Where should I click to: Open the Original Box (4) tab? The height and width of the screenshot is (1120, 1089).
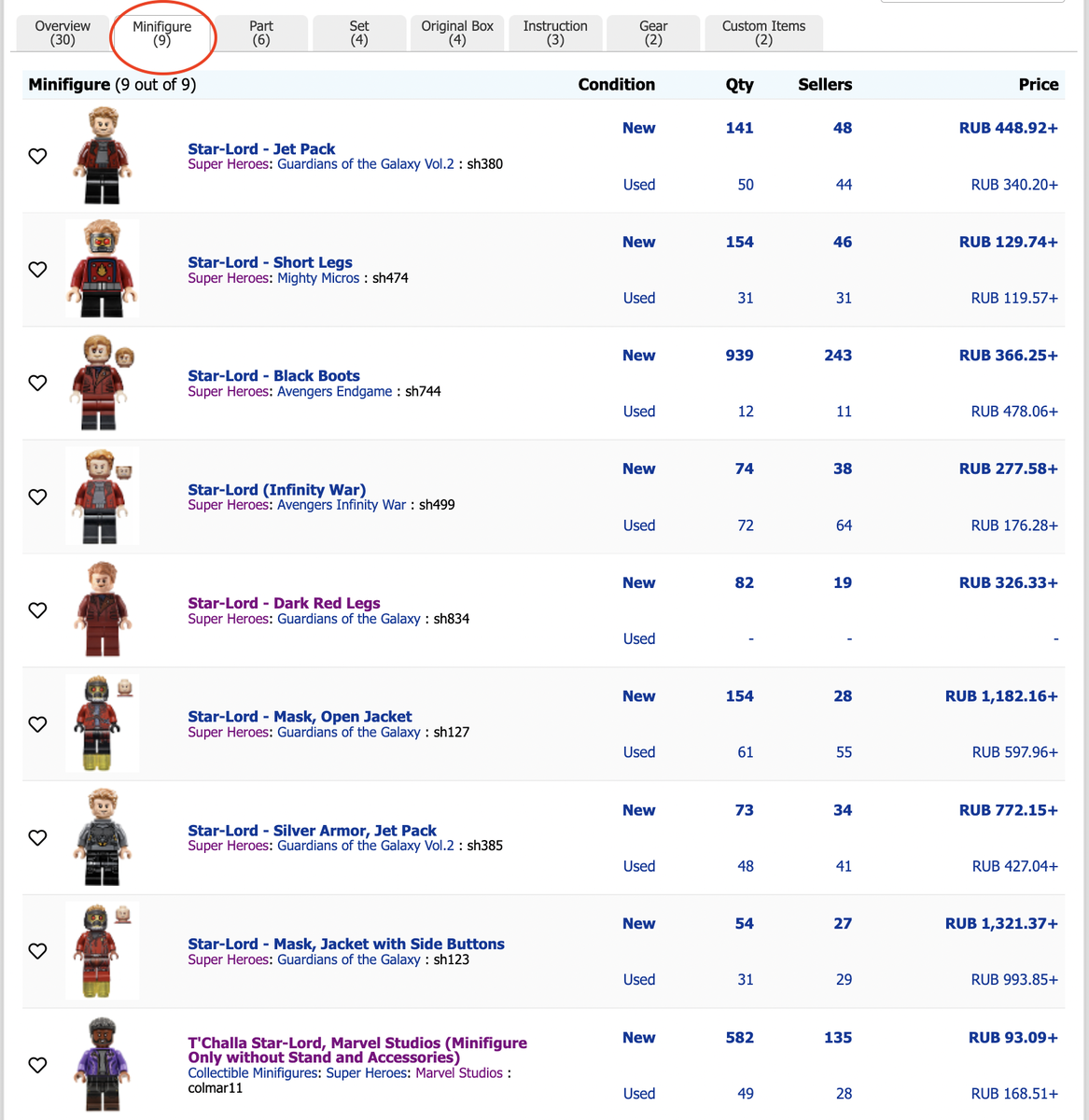pos(457,33)
